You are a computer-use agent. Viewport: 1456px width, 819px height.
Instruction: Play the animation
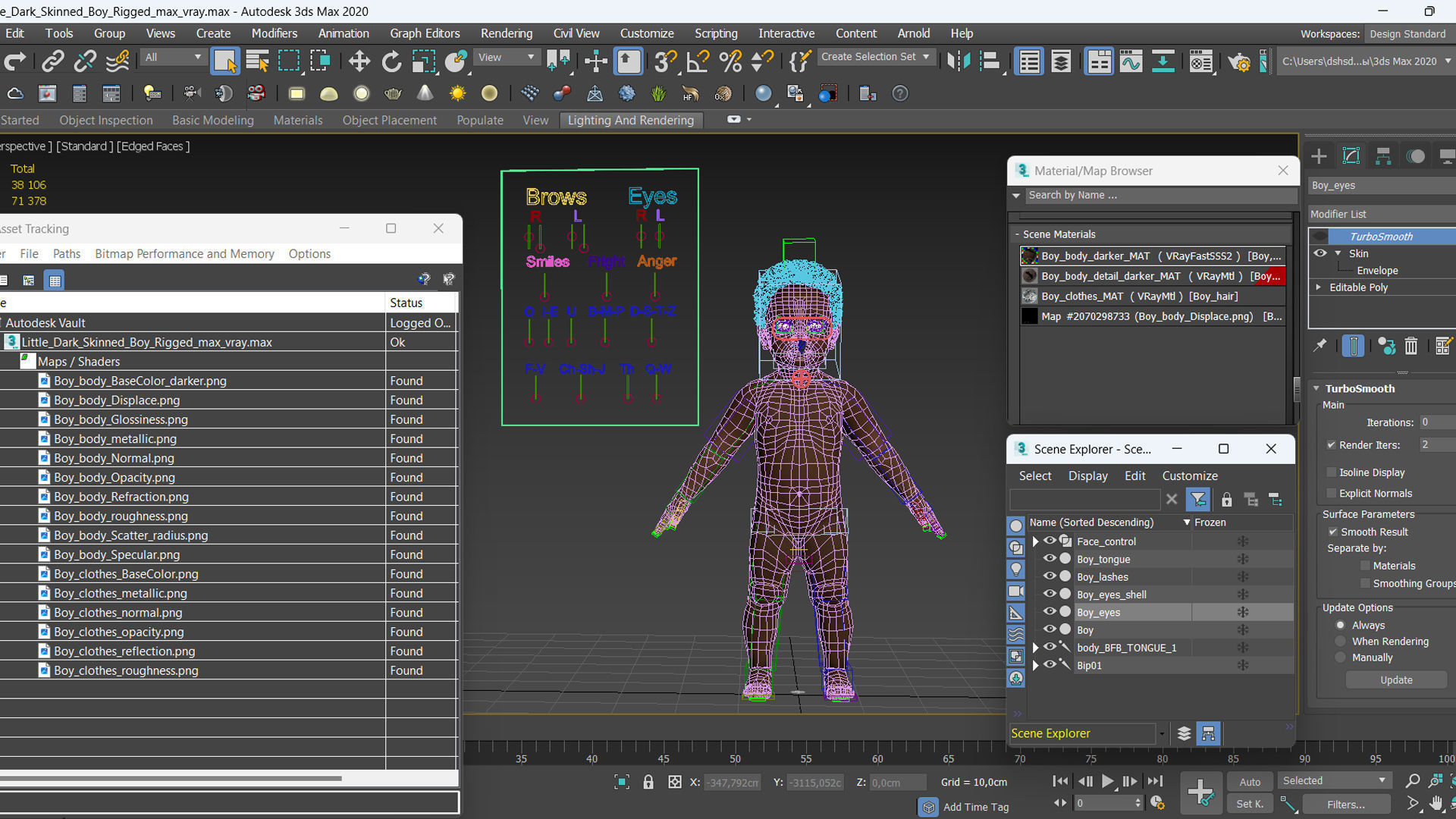pyautogui.click(x=1107, y=781)
